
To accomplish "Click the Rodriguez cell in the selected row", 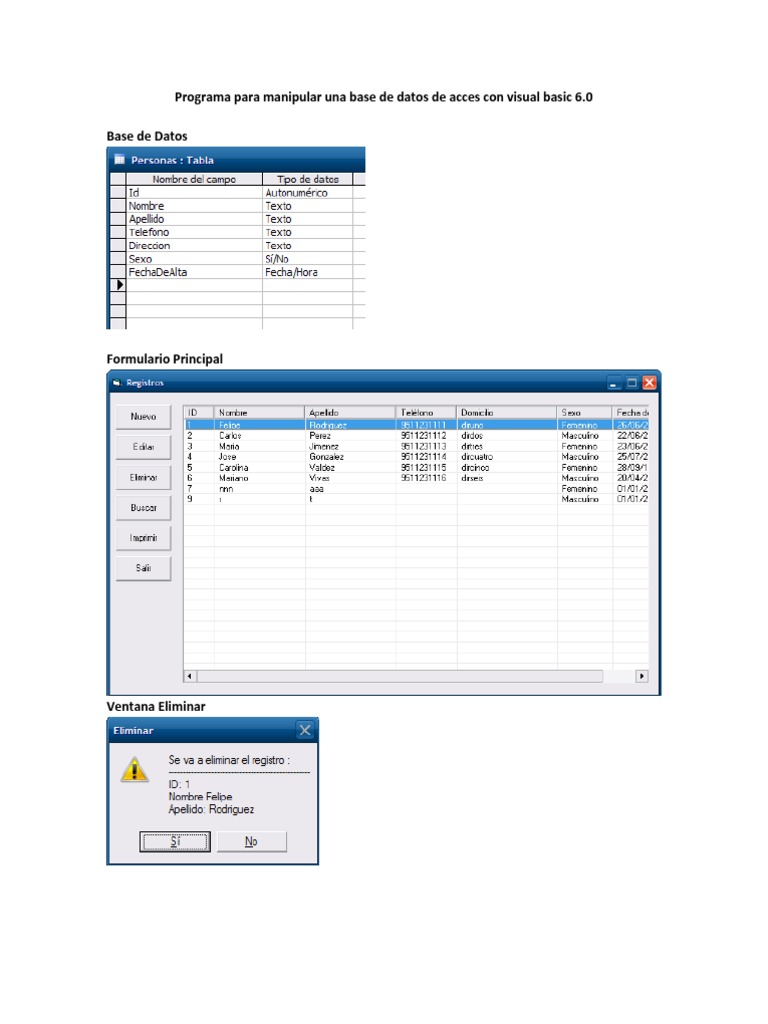I will (x=350, y=425).
